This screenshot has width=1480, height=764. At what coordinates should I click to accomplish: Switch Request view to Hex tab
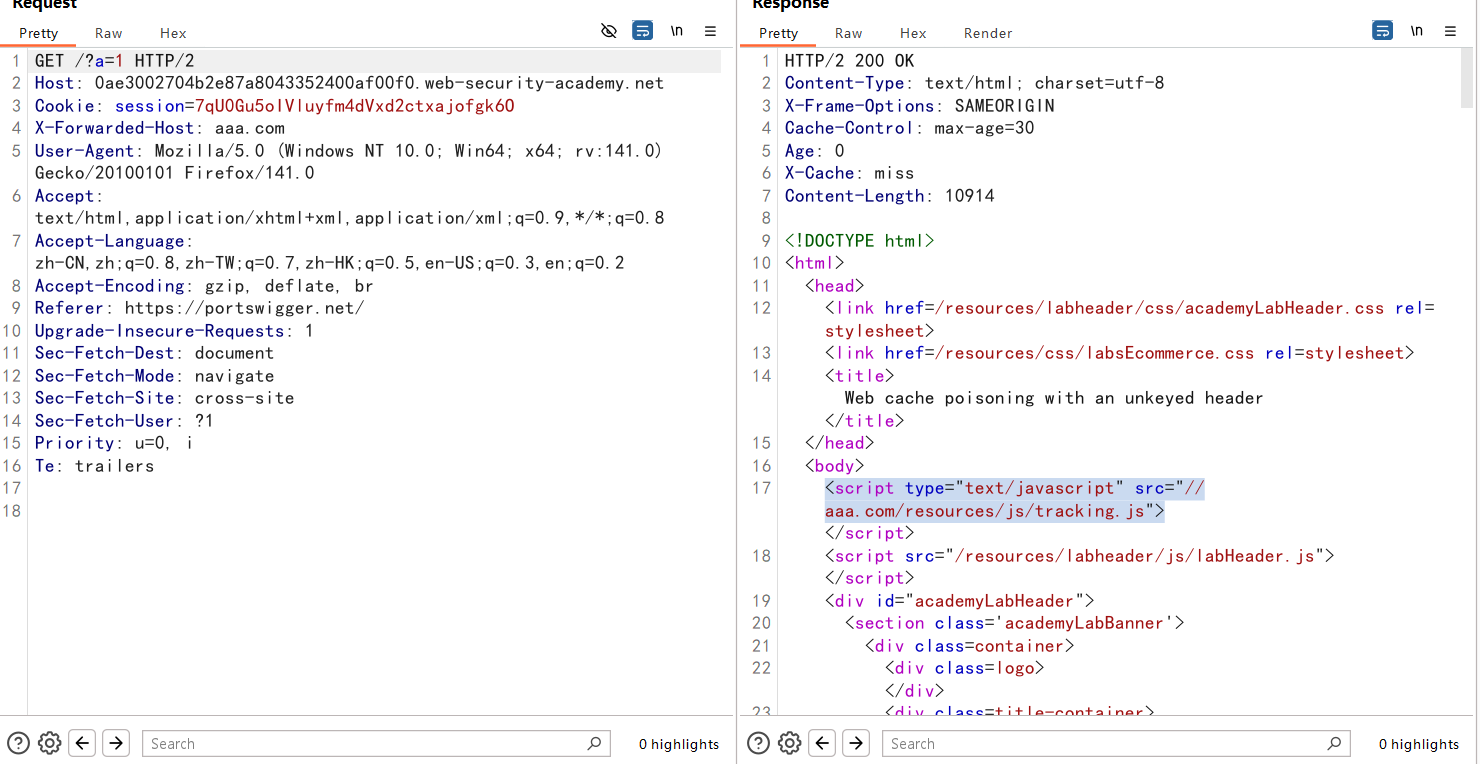(x=173, y=33)
